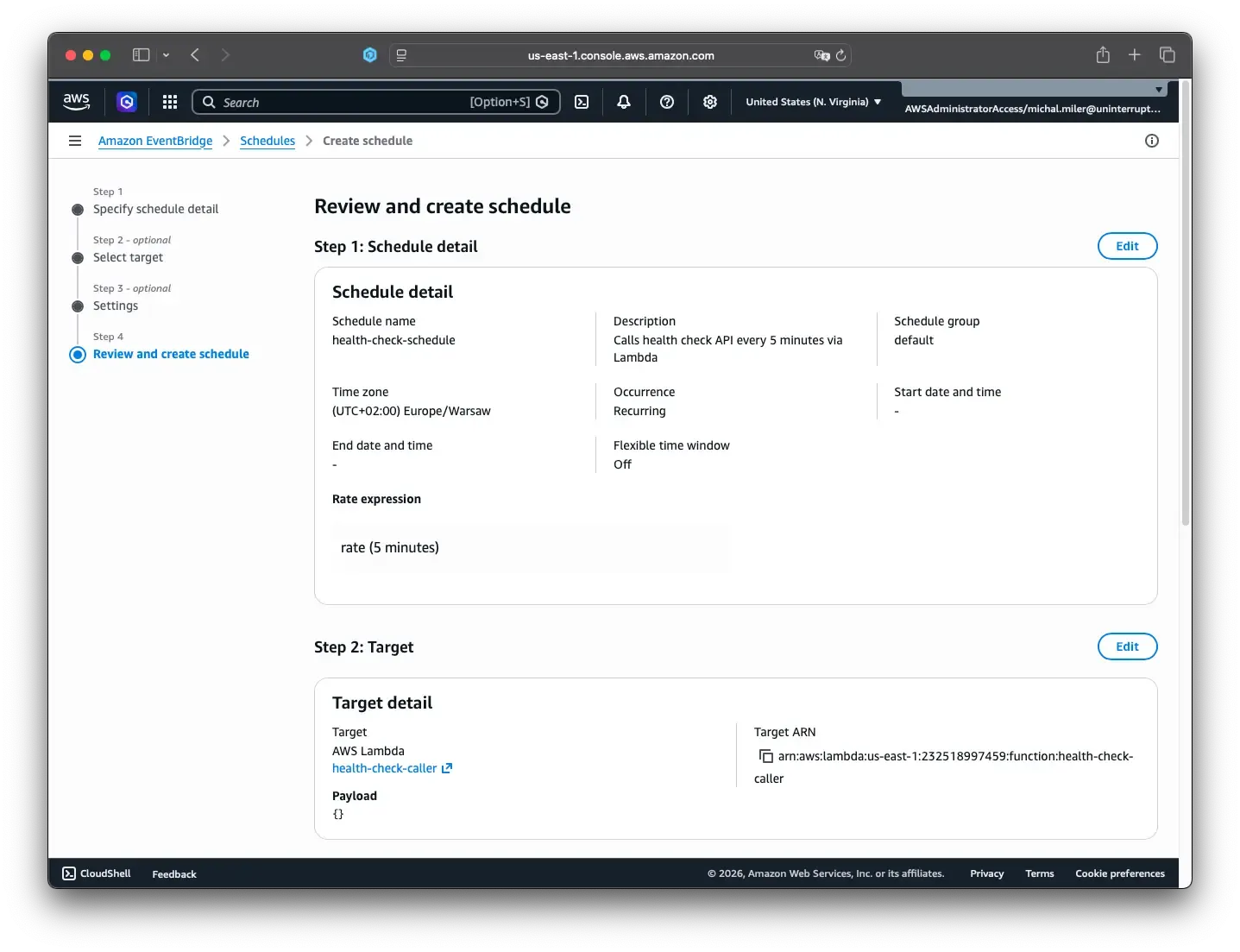Open the AWS help question mark icon
The width and height of the screenshot is (1240, 952).
click(x=667, y=102)
